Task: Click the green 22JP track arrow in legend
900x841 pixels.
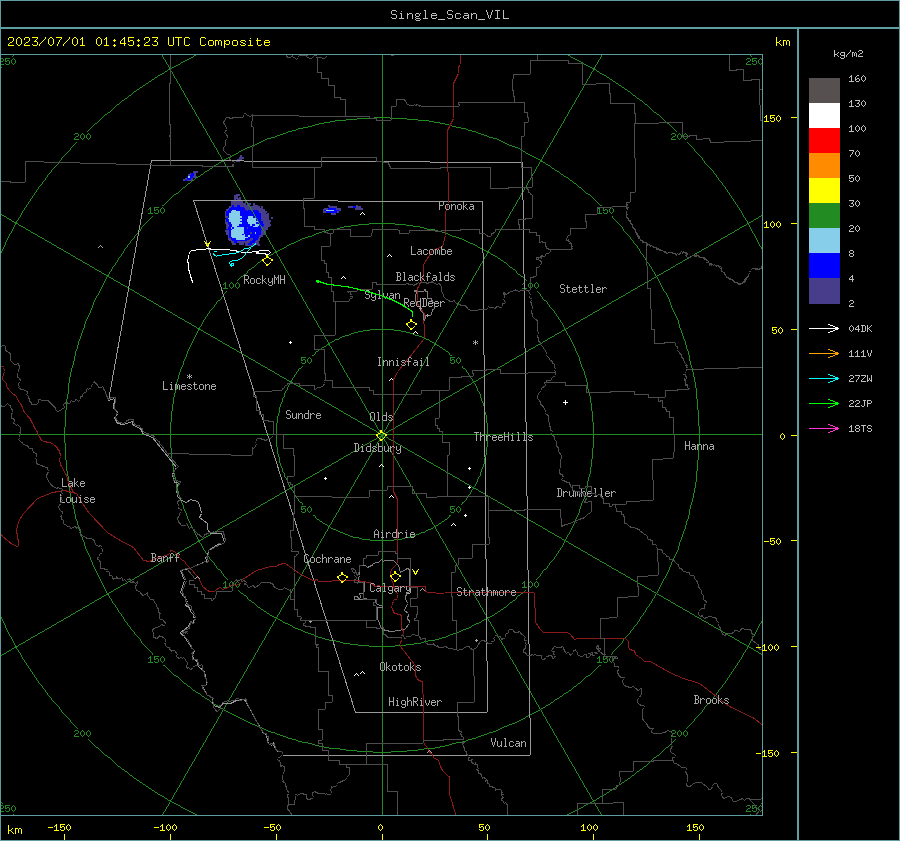Action: click(x=824, y=404)
